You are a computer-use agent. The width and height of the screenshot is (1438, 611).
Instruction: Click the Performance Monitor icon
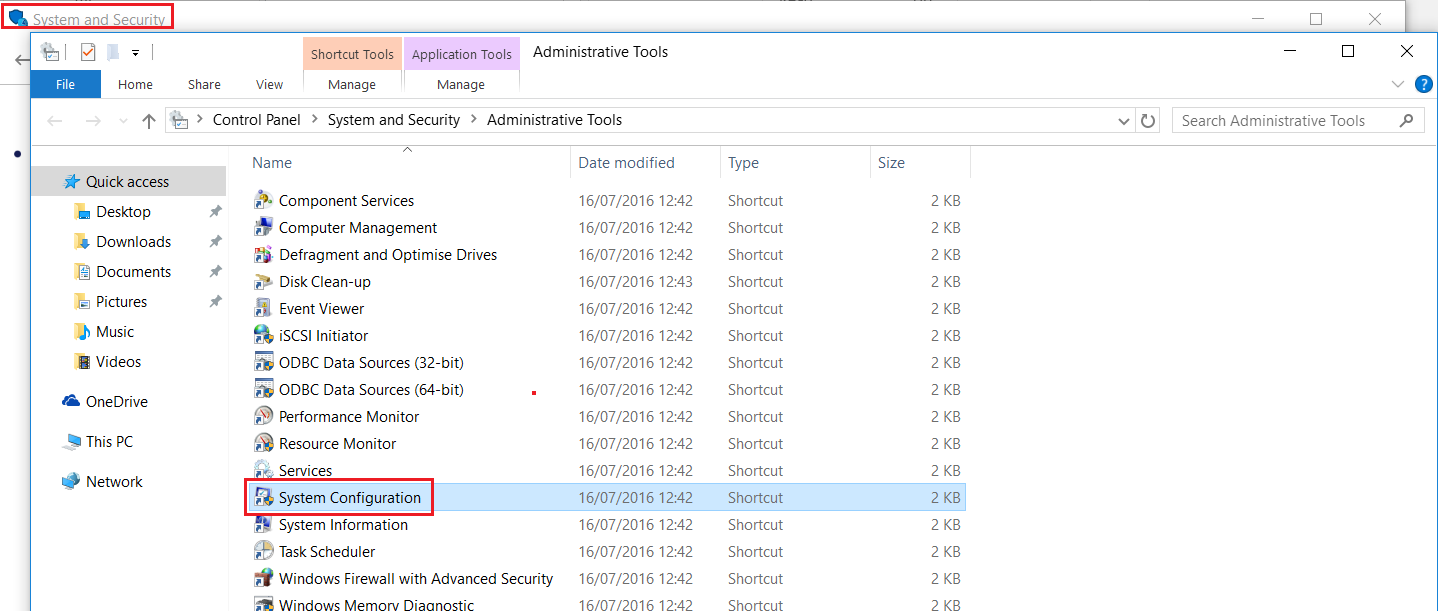pyautogui.click(x=263, y=417)
